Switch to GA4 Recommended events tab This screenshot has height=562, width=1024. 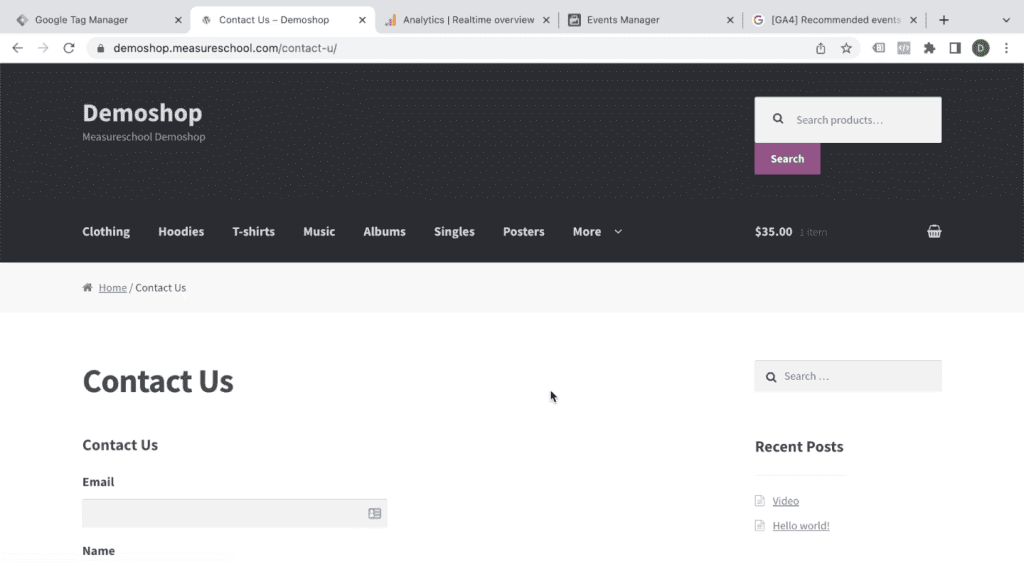click(x=835, y=20)
